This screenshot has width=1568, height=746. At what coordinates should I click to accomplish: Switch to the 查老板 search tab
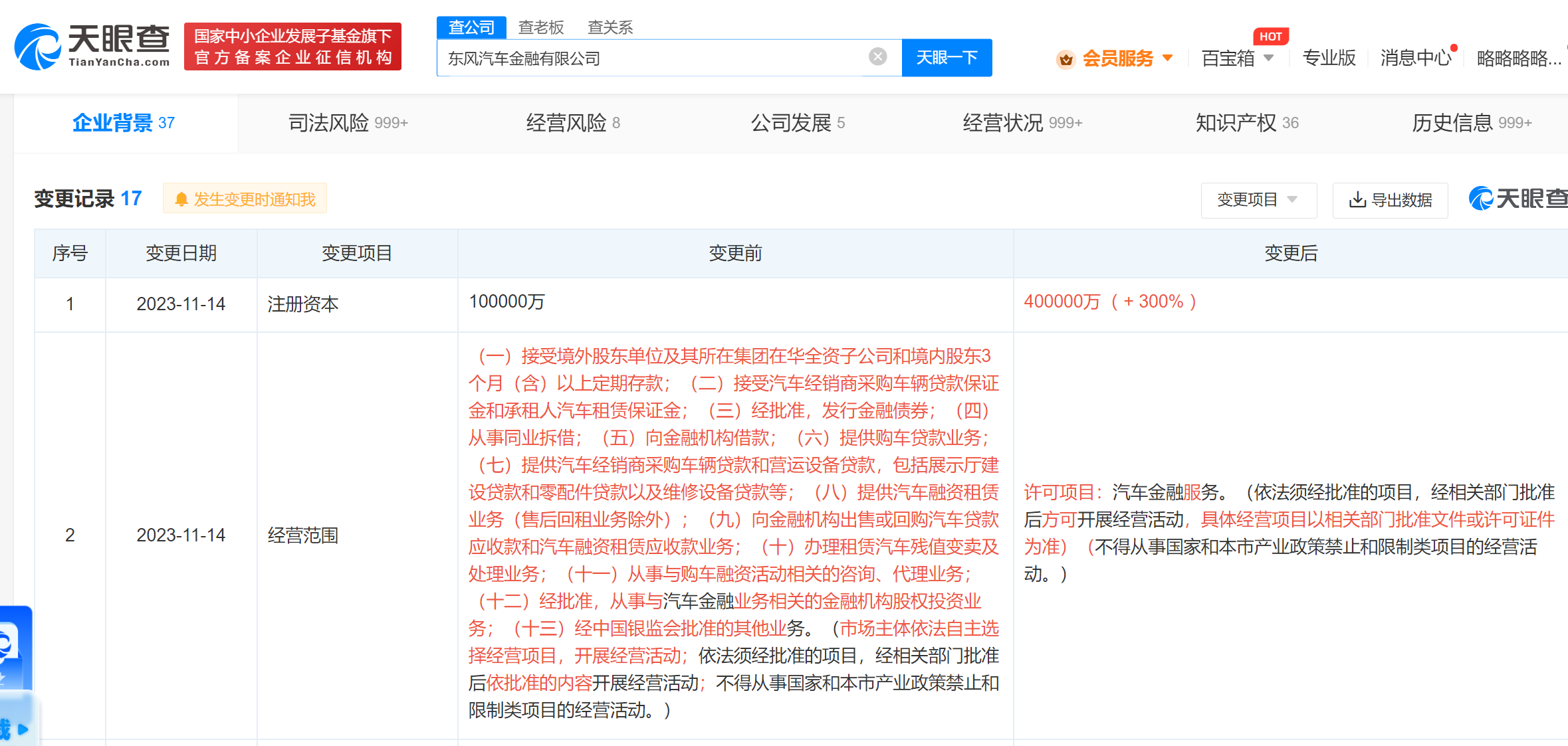coord(540,27)
